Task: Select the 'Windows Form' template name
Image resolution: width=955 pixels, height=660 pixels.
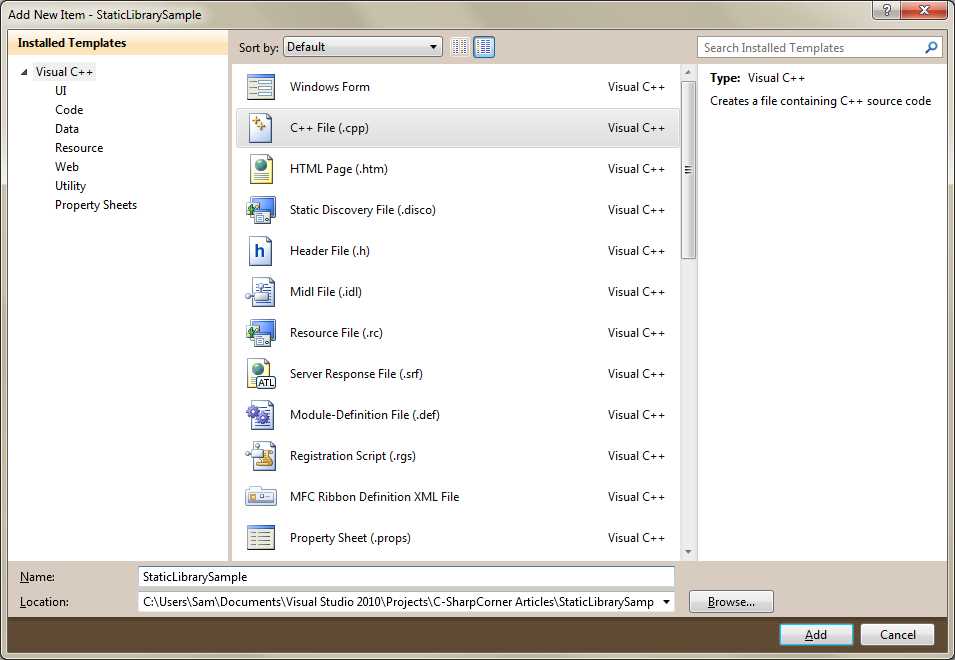Action: (329, 87)
